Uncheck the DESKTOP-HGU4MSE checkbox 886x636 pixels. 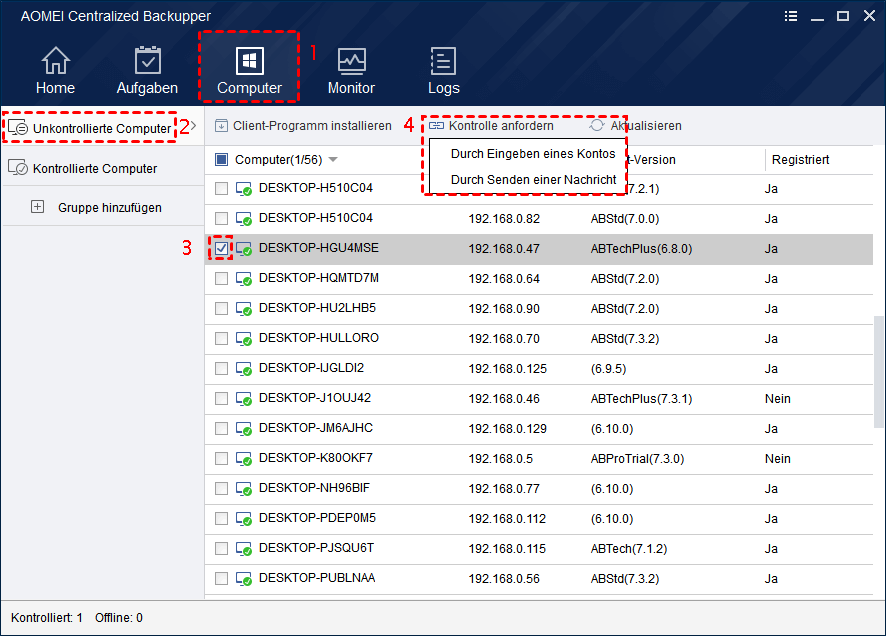tap(221, 248)
